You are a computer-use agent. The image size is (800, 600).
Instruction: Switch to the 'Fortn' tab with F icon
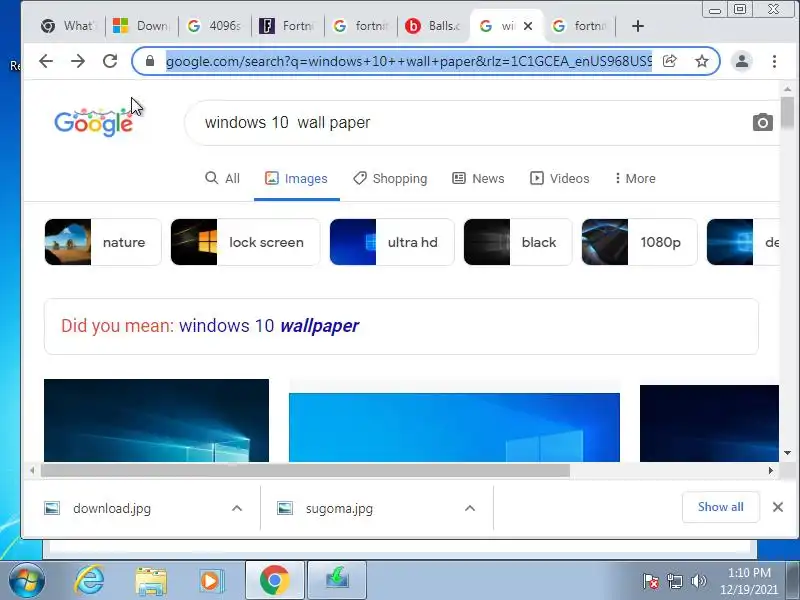pyautogui.click(x=288, y=26)
